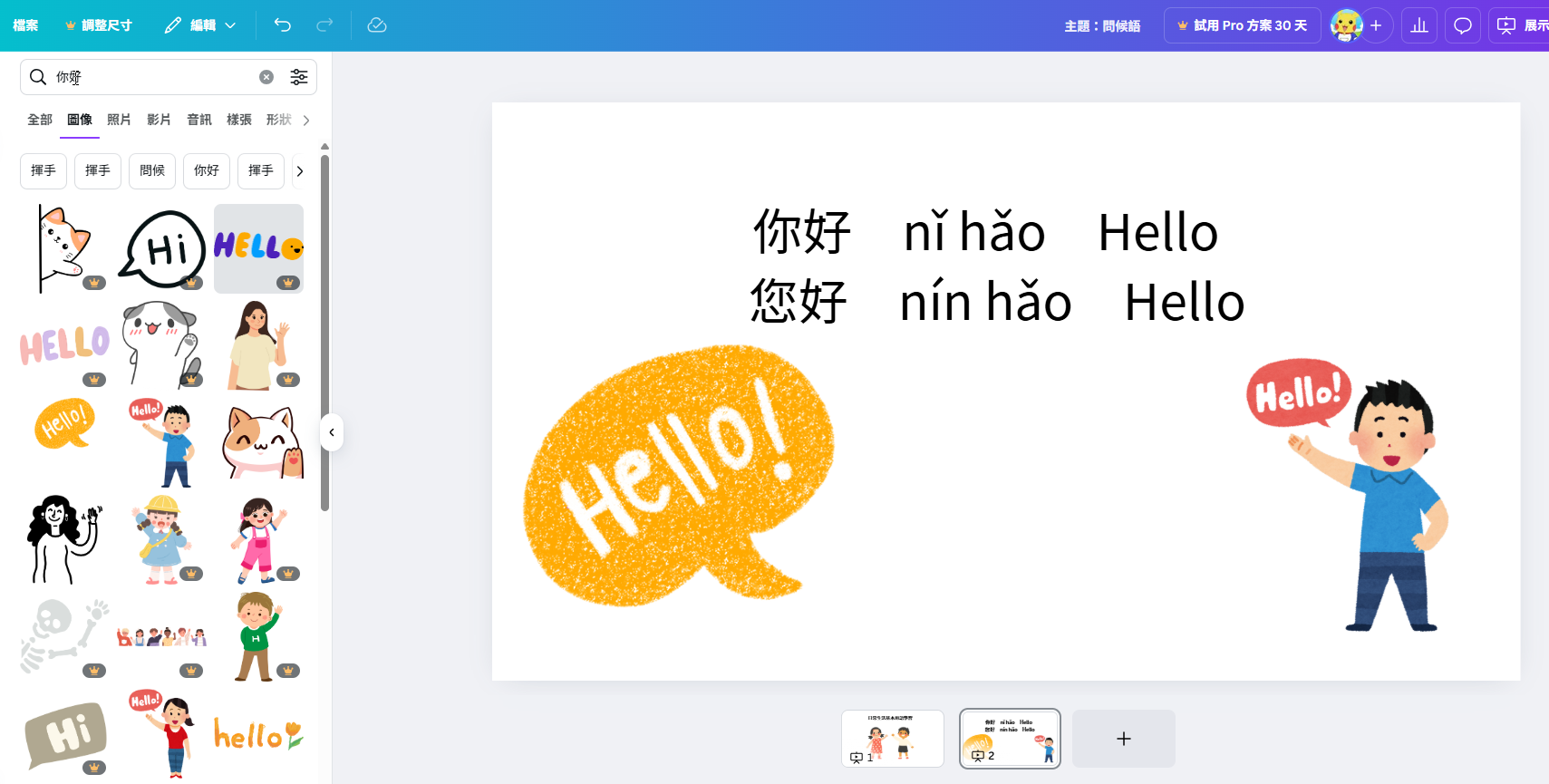Click the cloud save status icon

coord(377,25)
